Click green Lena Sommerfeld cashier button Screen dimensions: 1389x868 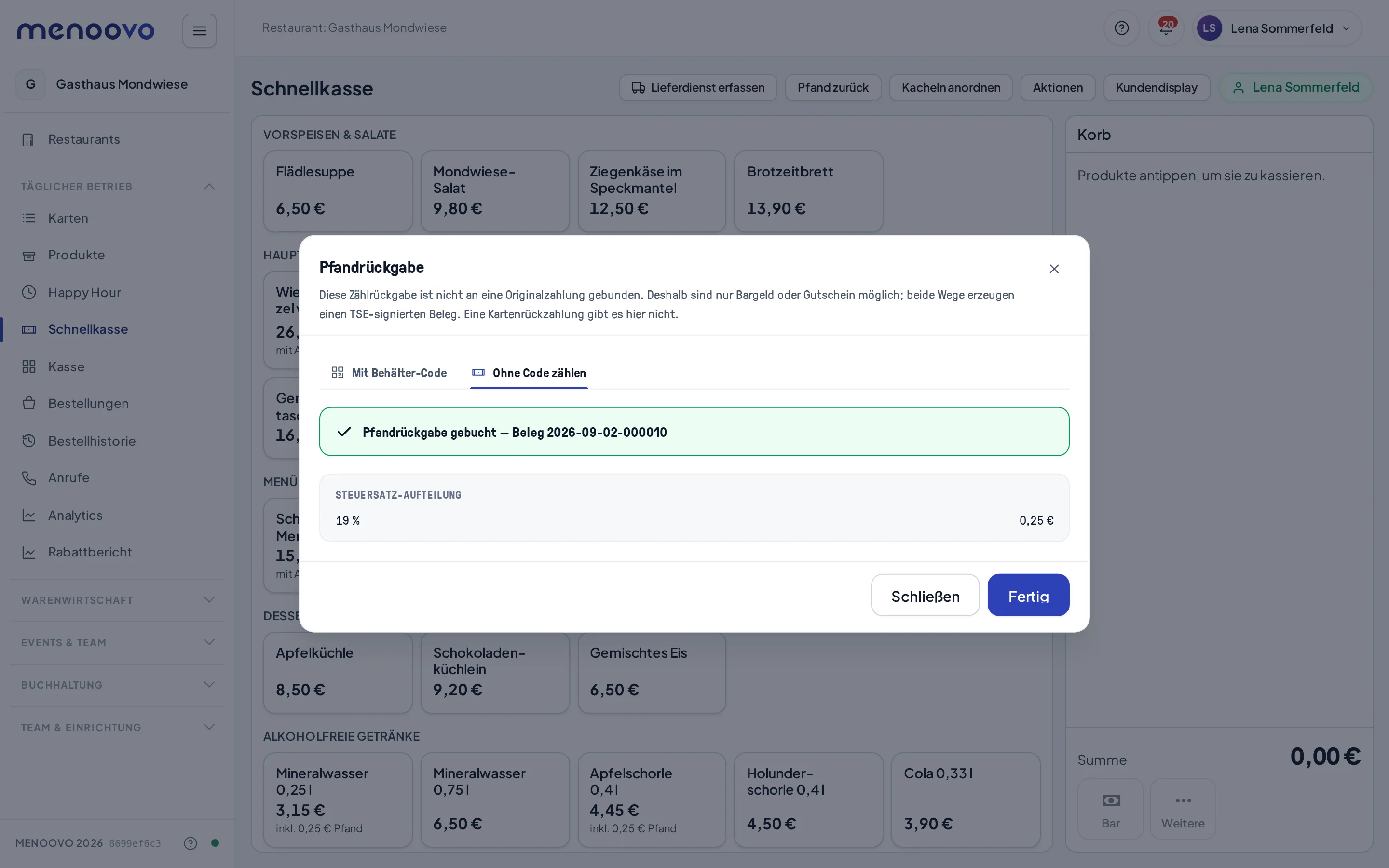coord(1295,88)
